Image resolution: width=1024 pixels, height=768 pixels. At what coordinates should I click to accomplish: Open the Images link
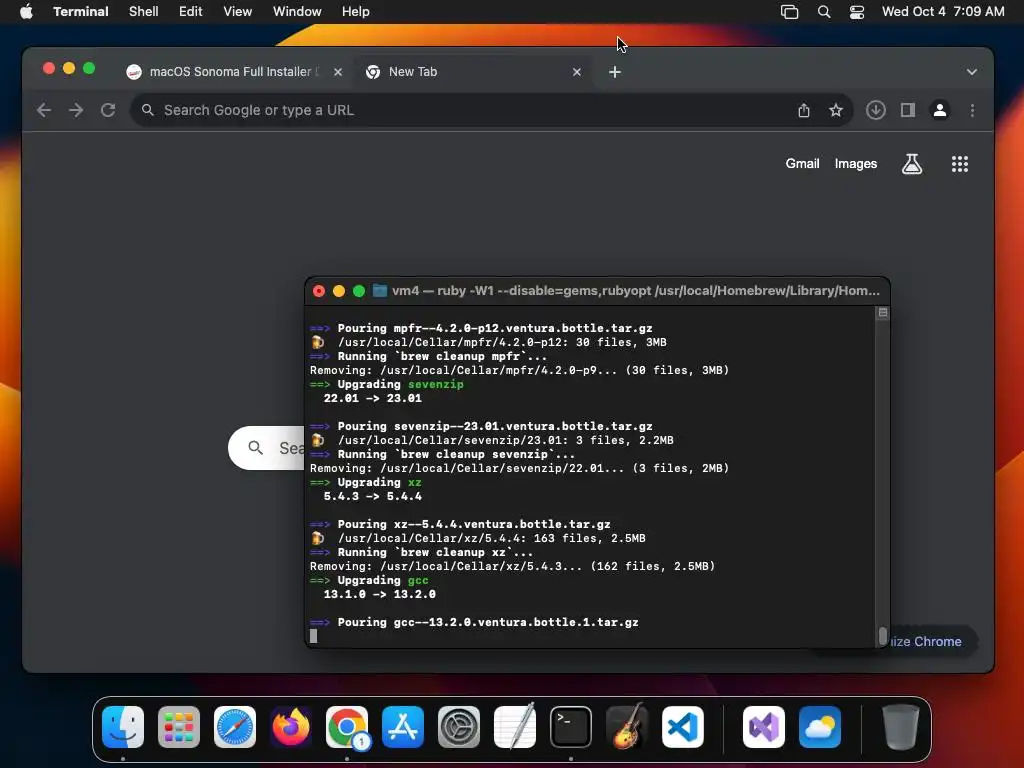856,164
